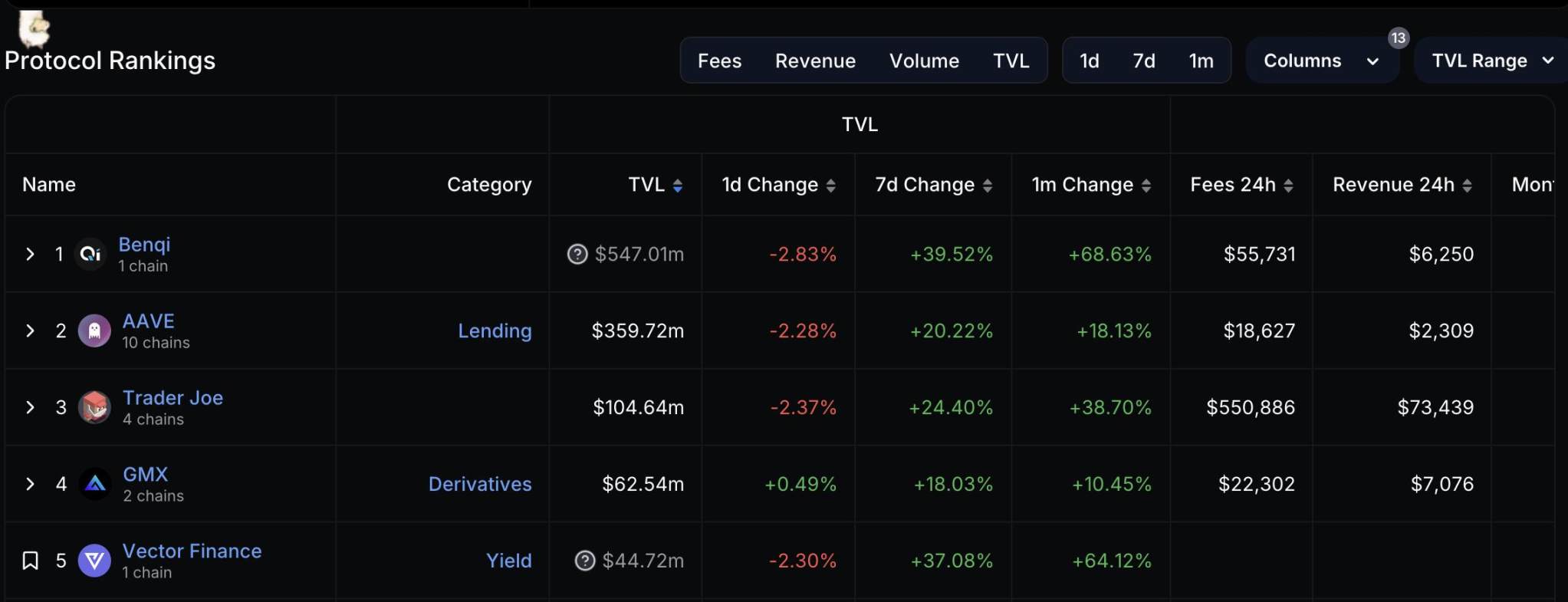Click the GMX triangle logo icon
This screenshot has height=602, width=1568.
[x=95, y=484]
